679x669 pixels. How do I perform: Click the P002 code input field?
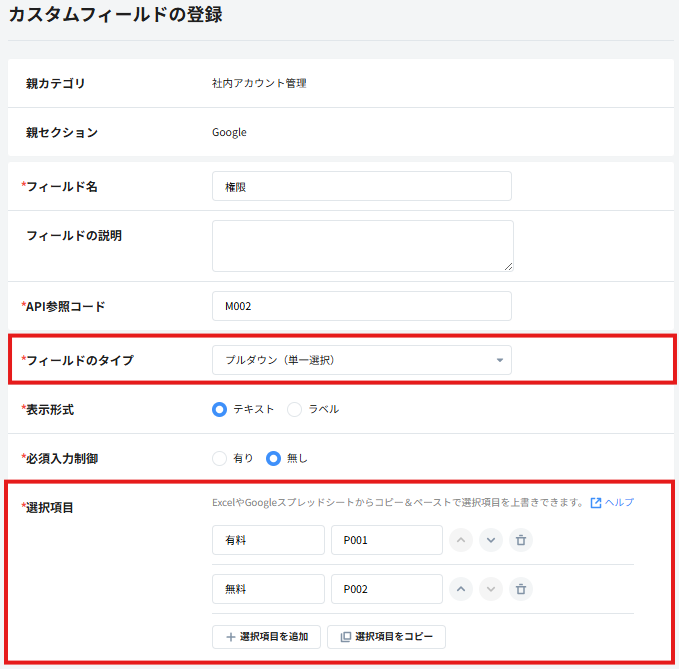click(x=387, y=589)
